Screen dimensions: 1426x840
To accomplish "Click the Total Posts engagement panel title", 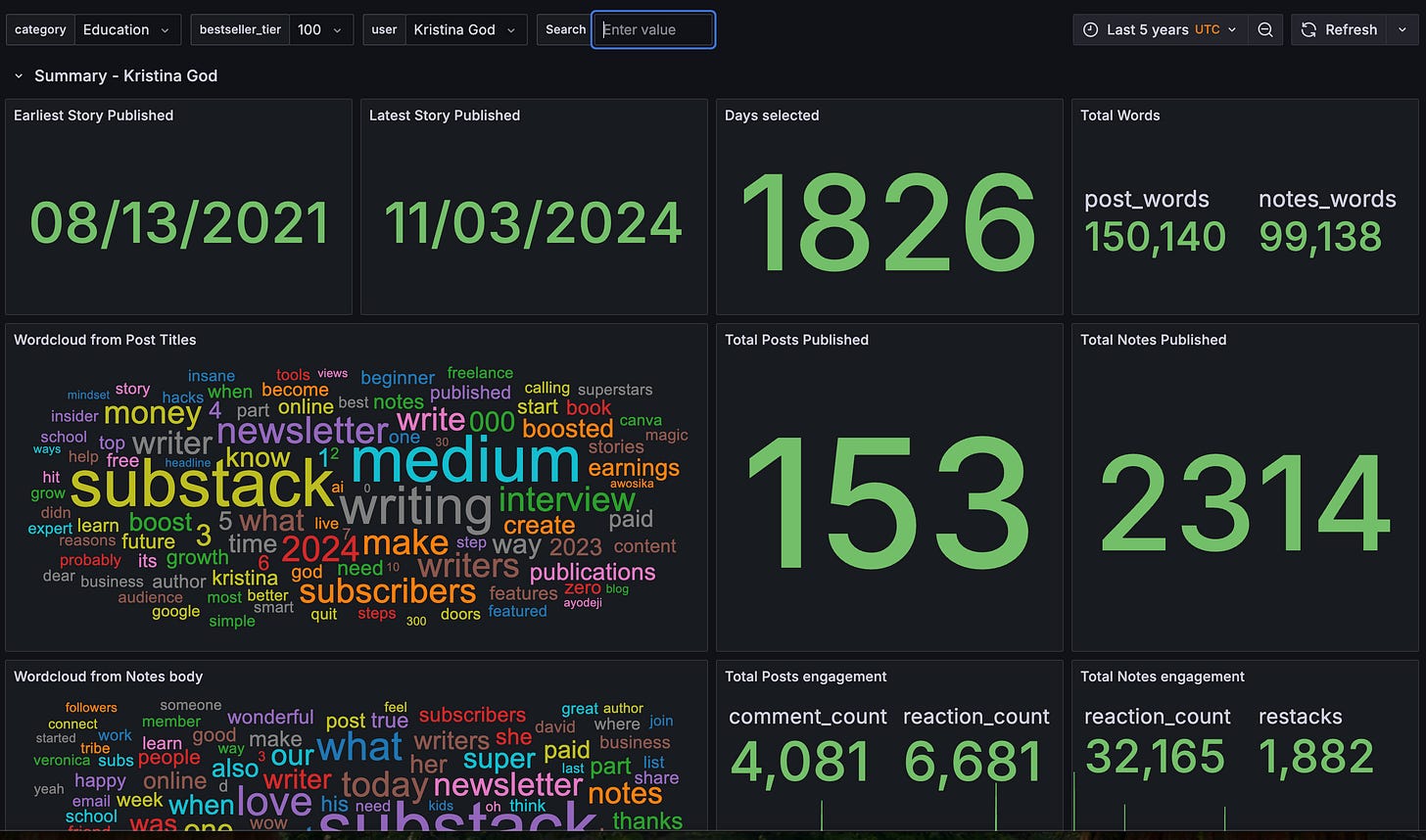I will [x=805, y=677].
